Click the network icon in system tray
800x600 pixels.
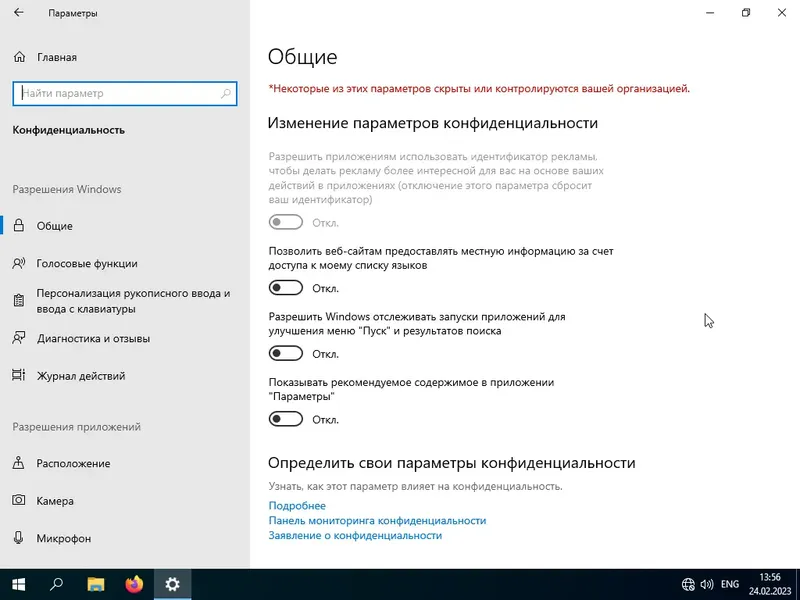point(687,584)
